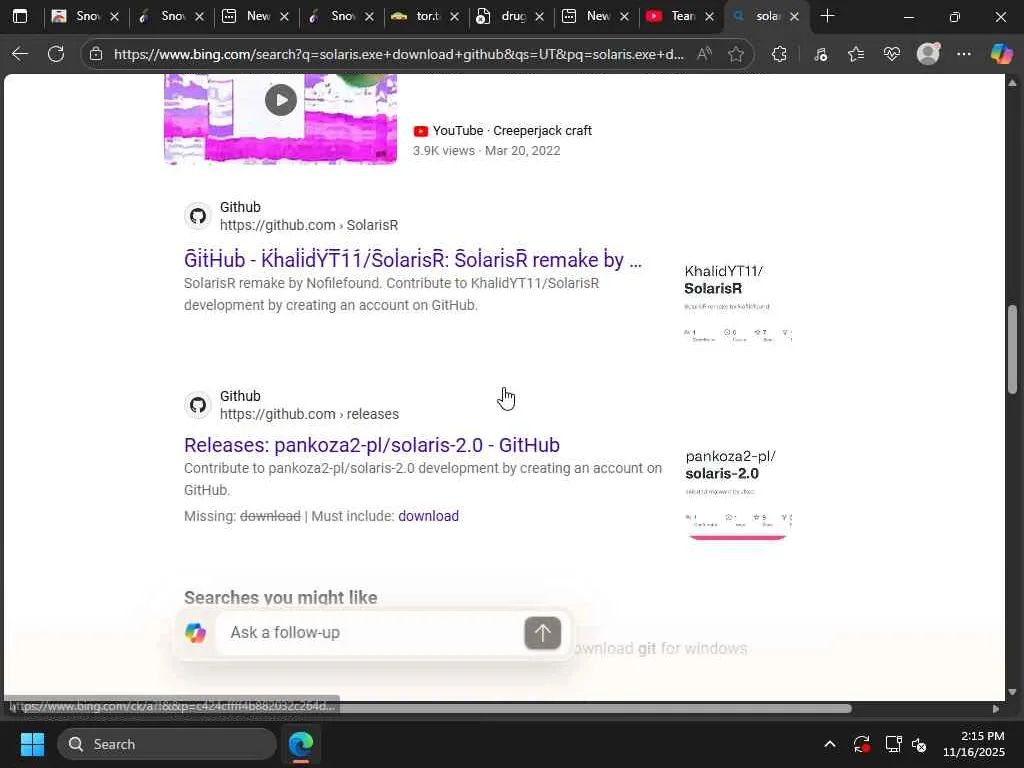Screen dimensions: 1024x768
Task: Click the GitHub favicon for SolarisR result
Action: pyautogui.click(x=198, y=216)
